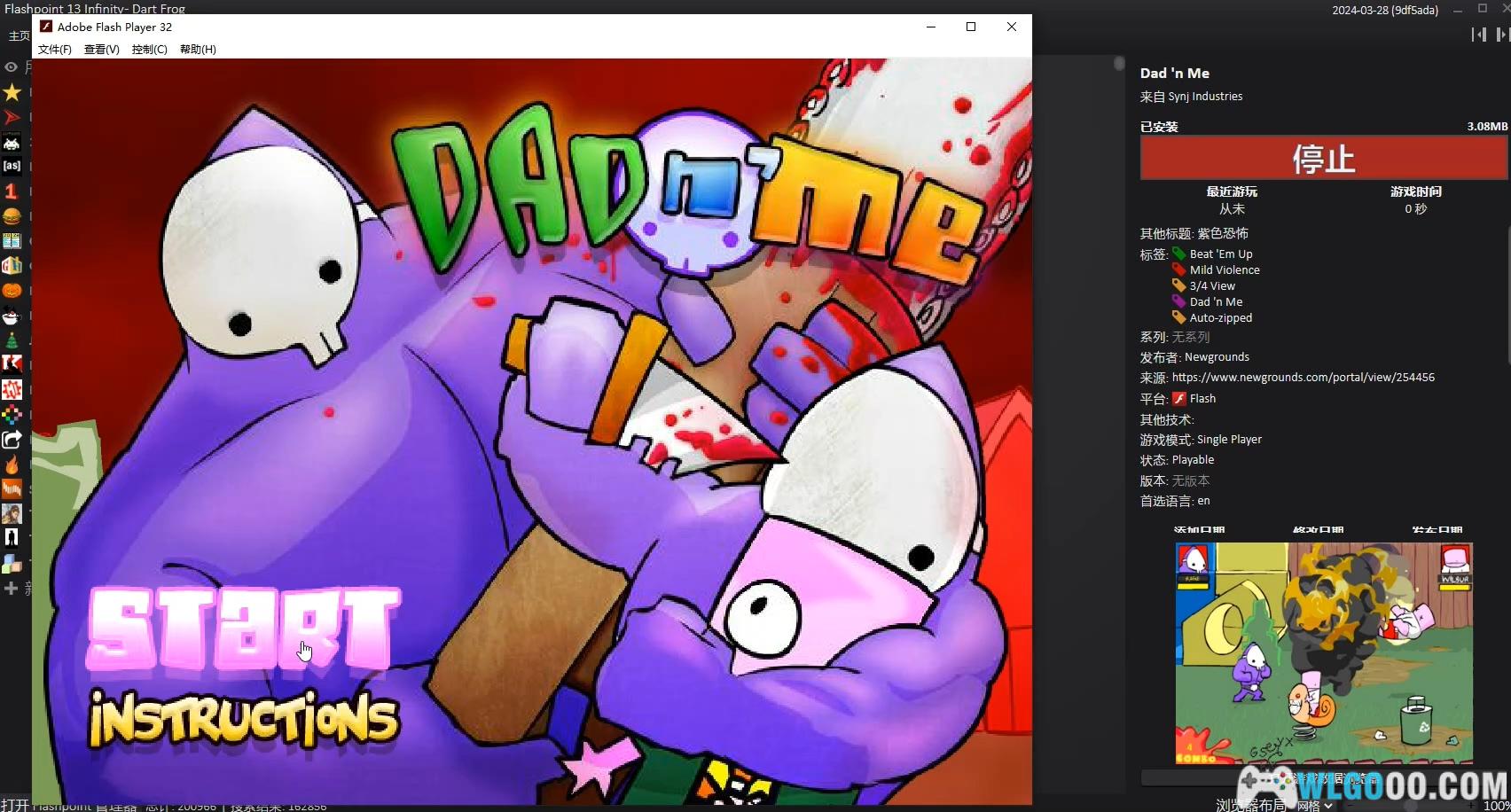
Task: Click the plus icon to add playlist
Action: click(x=12, y=588)
